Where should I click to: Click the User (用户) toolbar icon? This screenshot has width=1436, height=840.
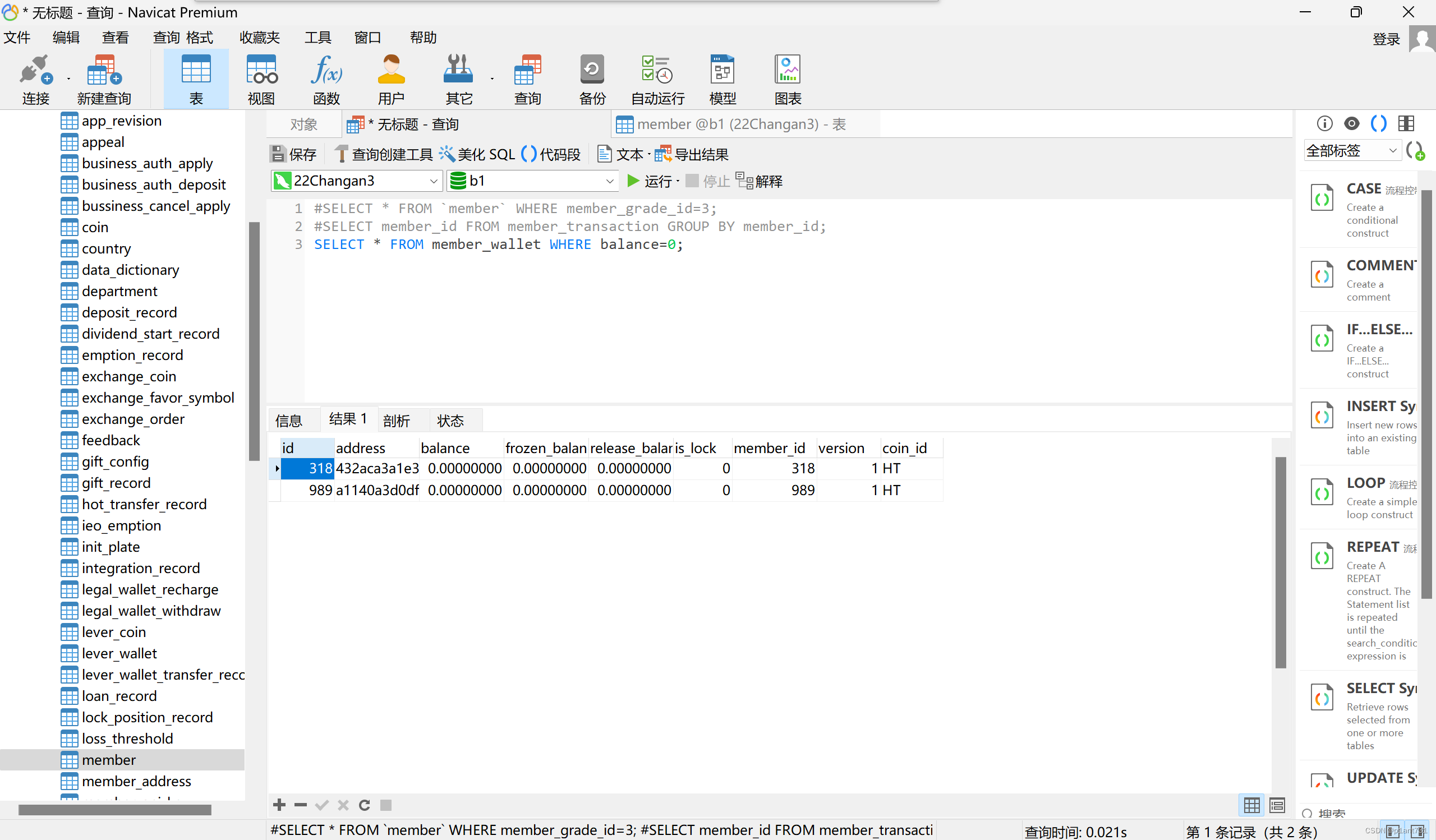click(x=391, y=80)
